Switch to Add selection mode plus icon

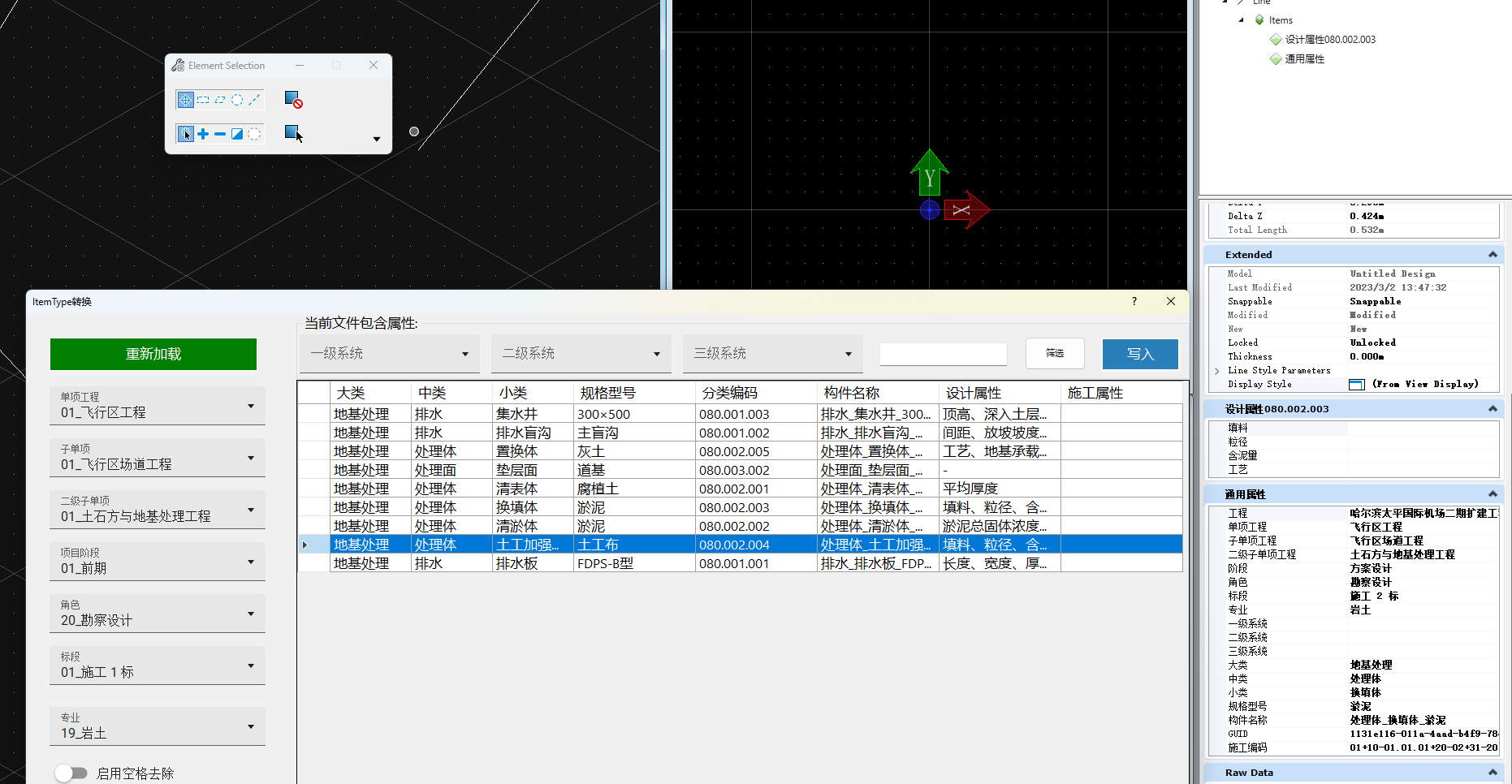tap(203, 134)
